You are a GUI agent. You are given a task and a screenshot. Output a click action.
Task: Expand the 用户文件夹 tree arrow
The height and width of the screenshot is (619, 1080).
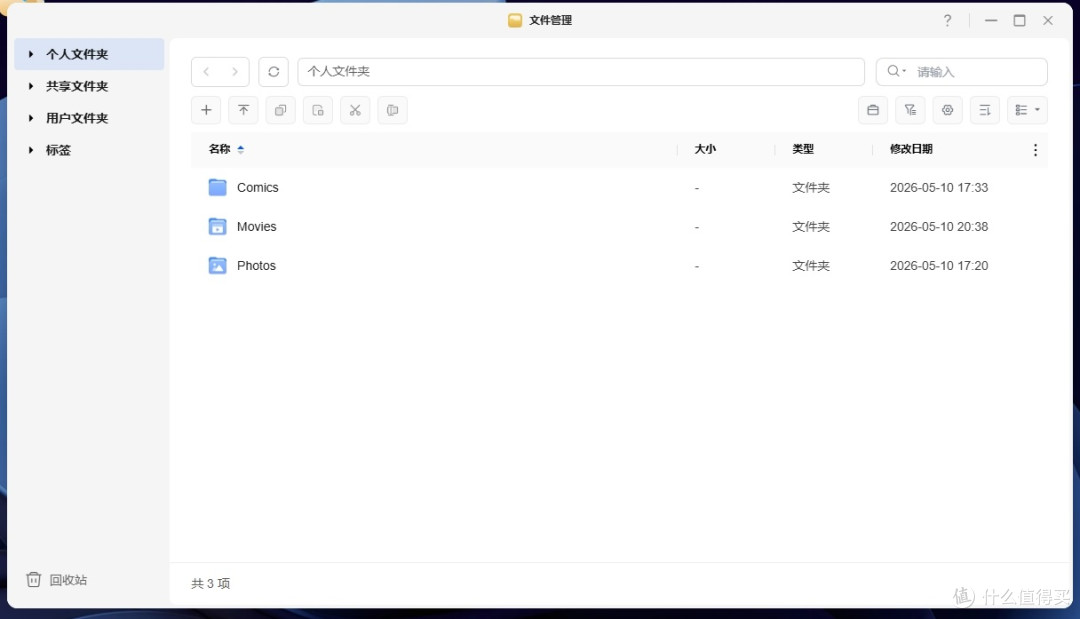(x=31, y=118)
